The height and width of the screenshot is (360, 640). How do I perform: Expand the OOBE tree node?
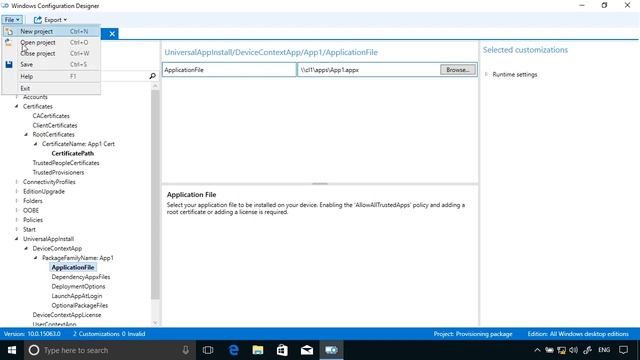[x=17, y=210]
